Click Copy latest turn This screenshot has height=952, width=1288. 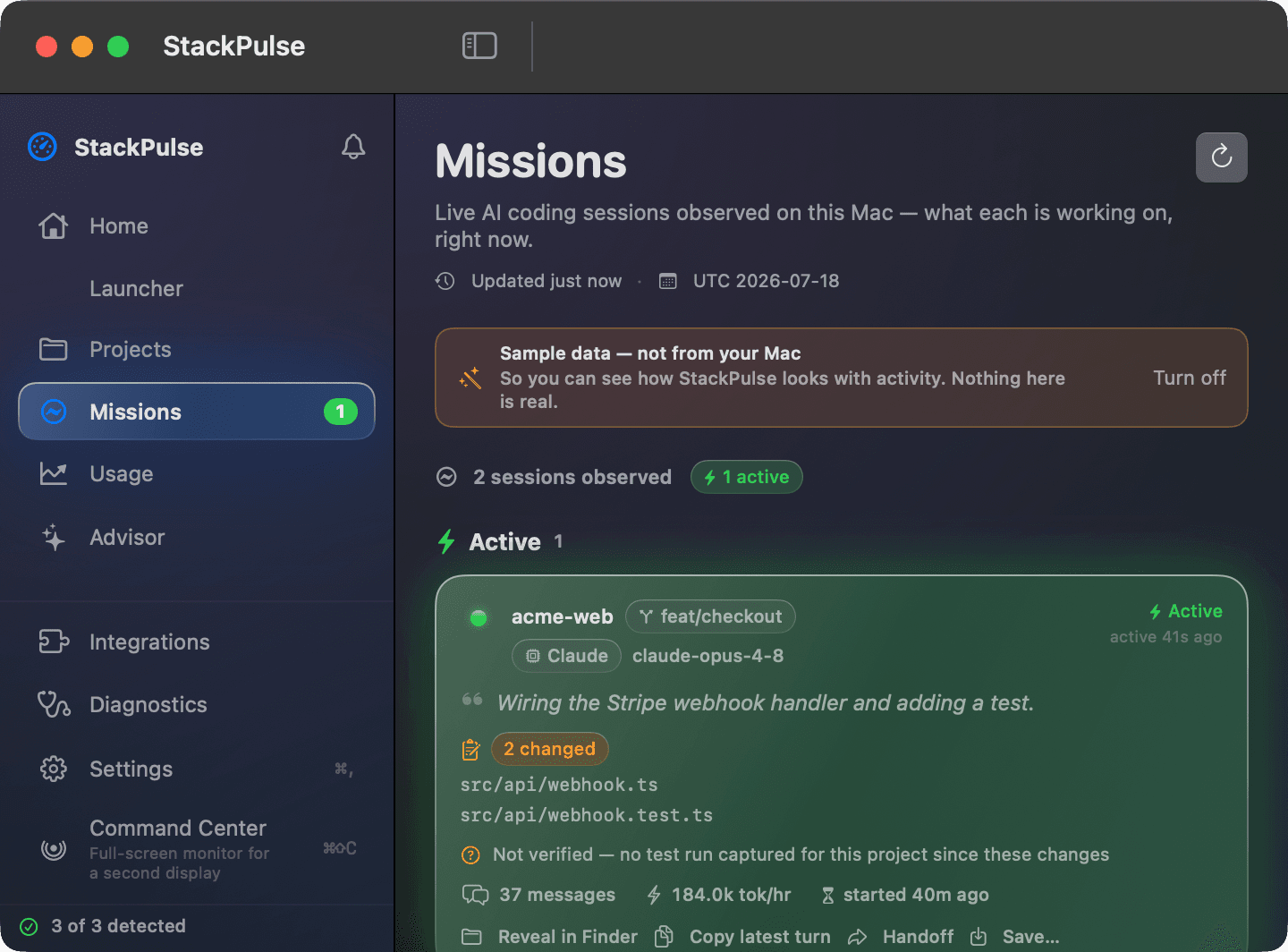759,937
